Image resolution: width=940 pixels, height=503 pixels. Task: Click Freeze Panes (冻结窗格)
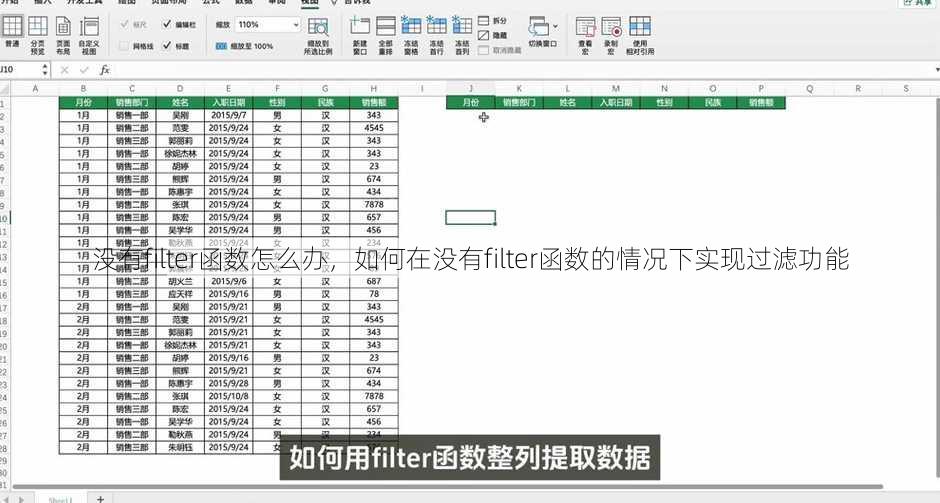[411, 35]
